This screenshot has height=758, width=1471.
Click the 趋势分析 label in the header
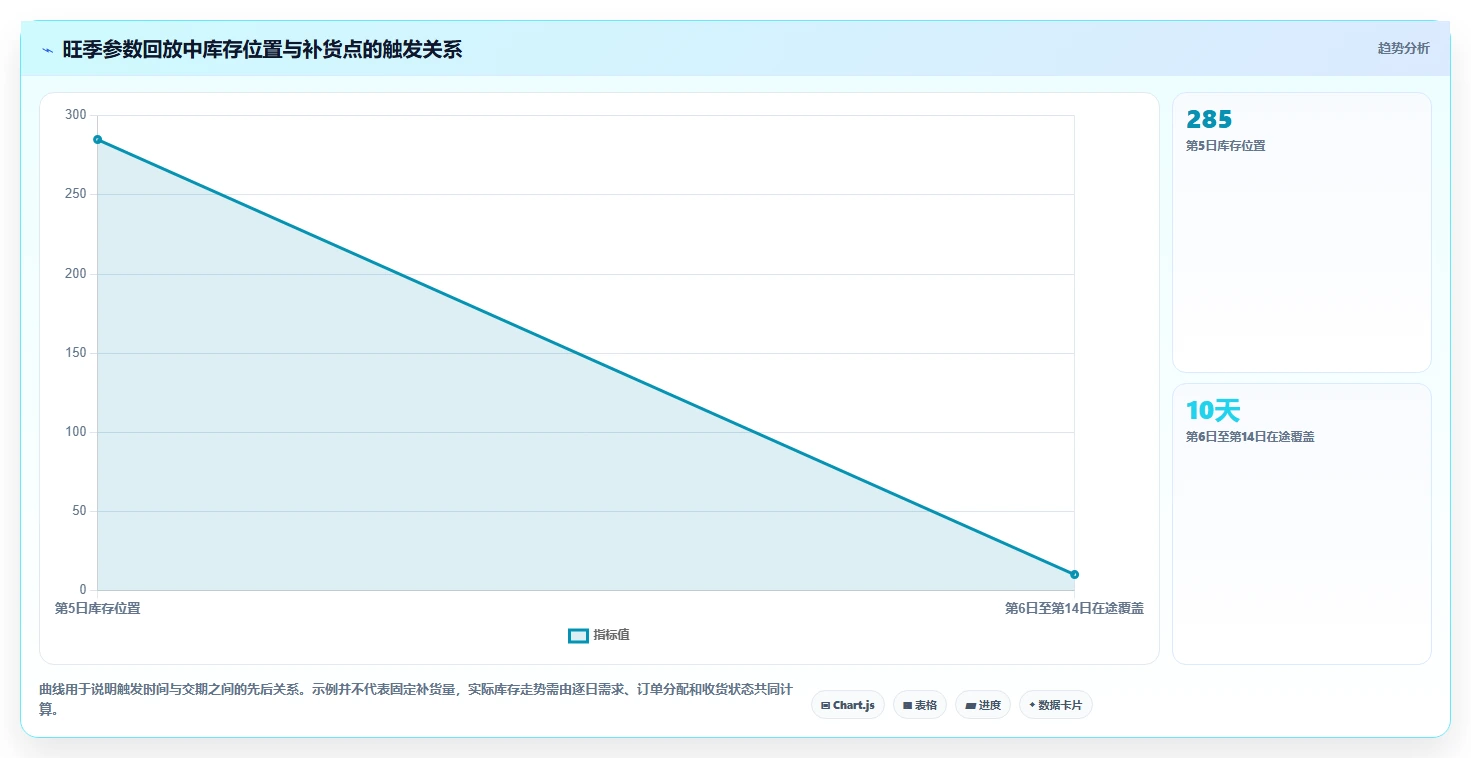(1403, 48)
